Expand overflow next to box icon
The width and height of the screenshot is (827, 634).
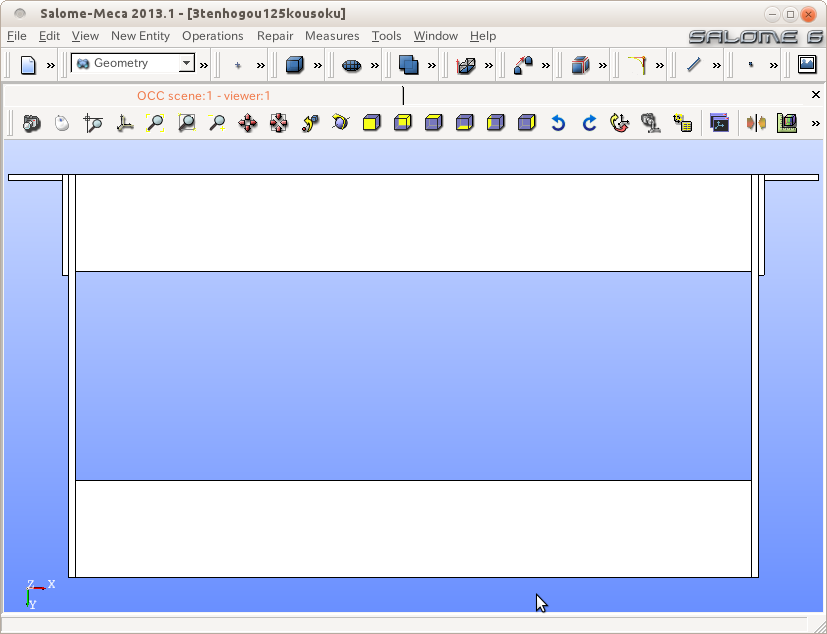point(318,65)
